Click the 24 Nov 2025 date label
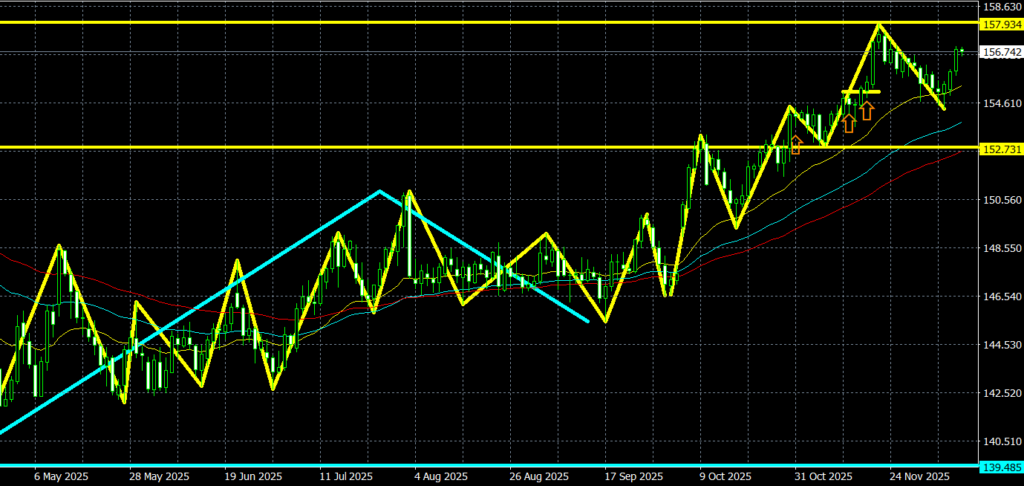The image size is (1024, 486). point(919,477)
